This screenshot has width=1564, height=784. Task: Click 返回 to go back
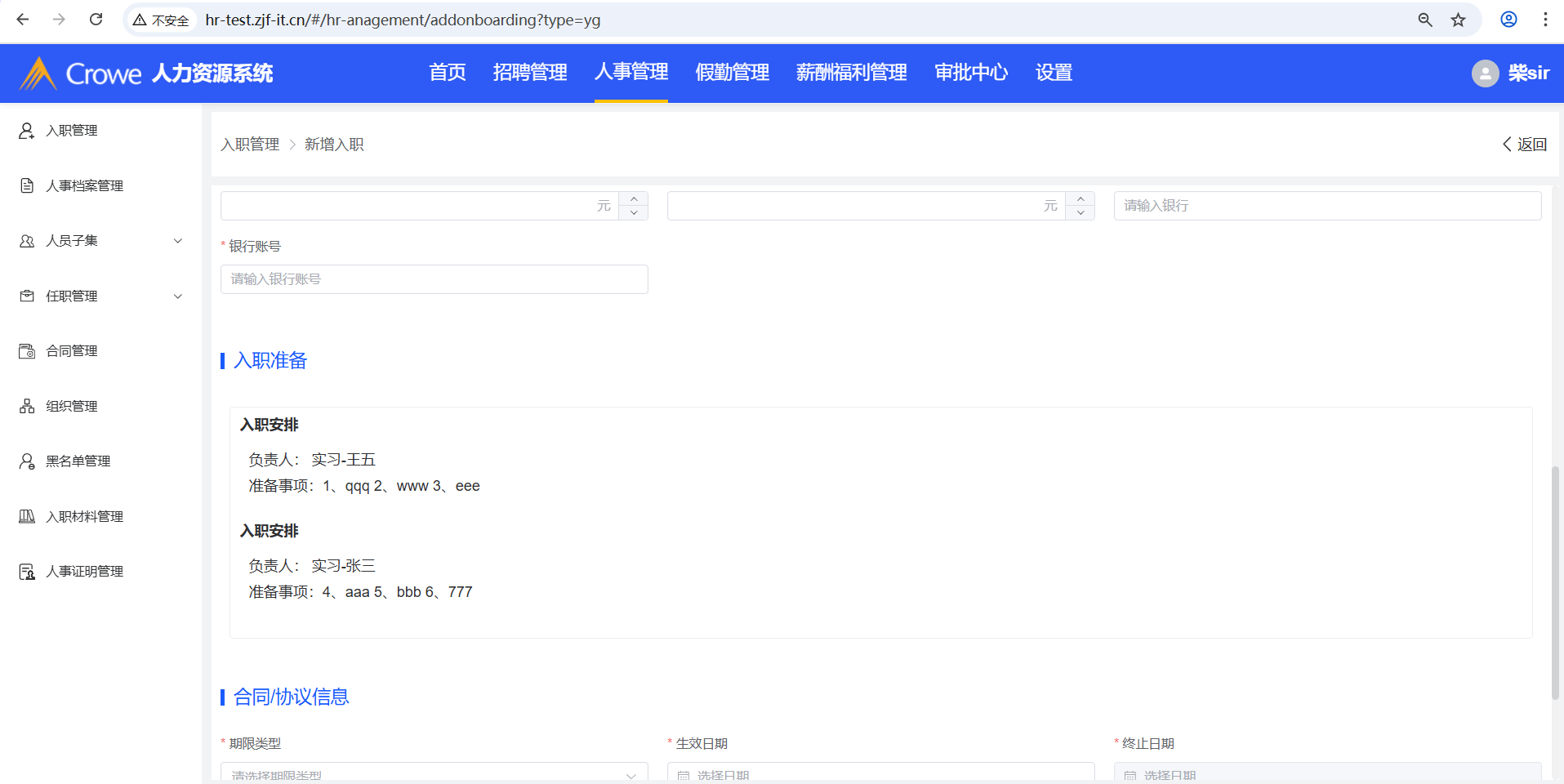point(1525,145)
